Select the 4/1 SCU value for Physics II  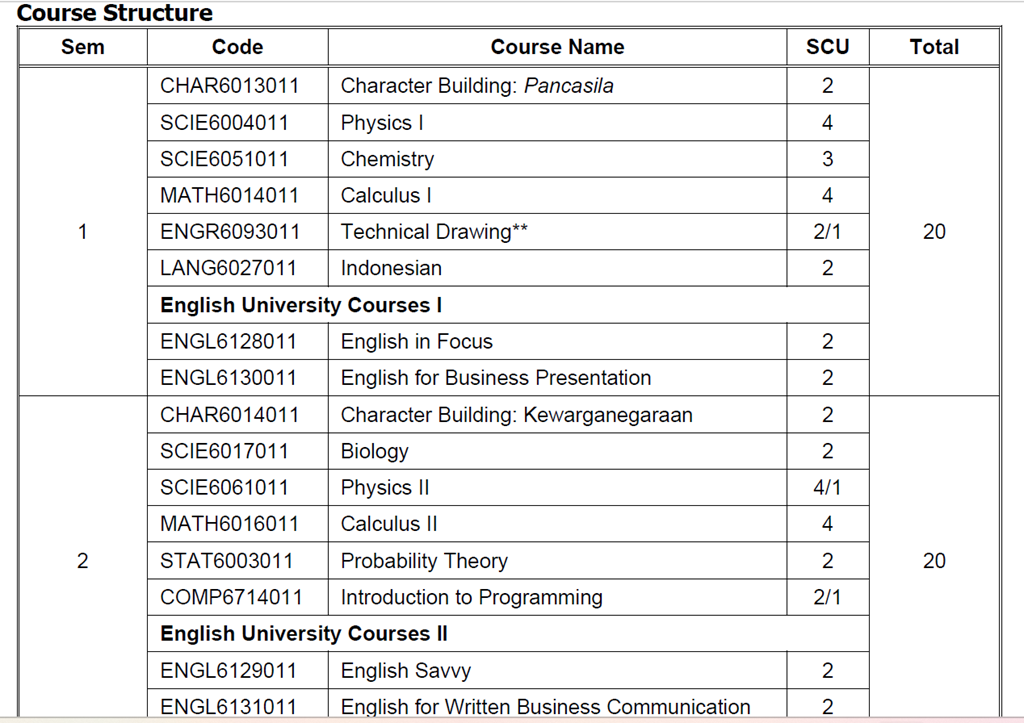[827, 488]
